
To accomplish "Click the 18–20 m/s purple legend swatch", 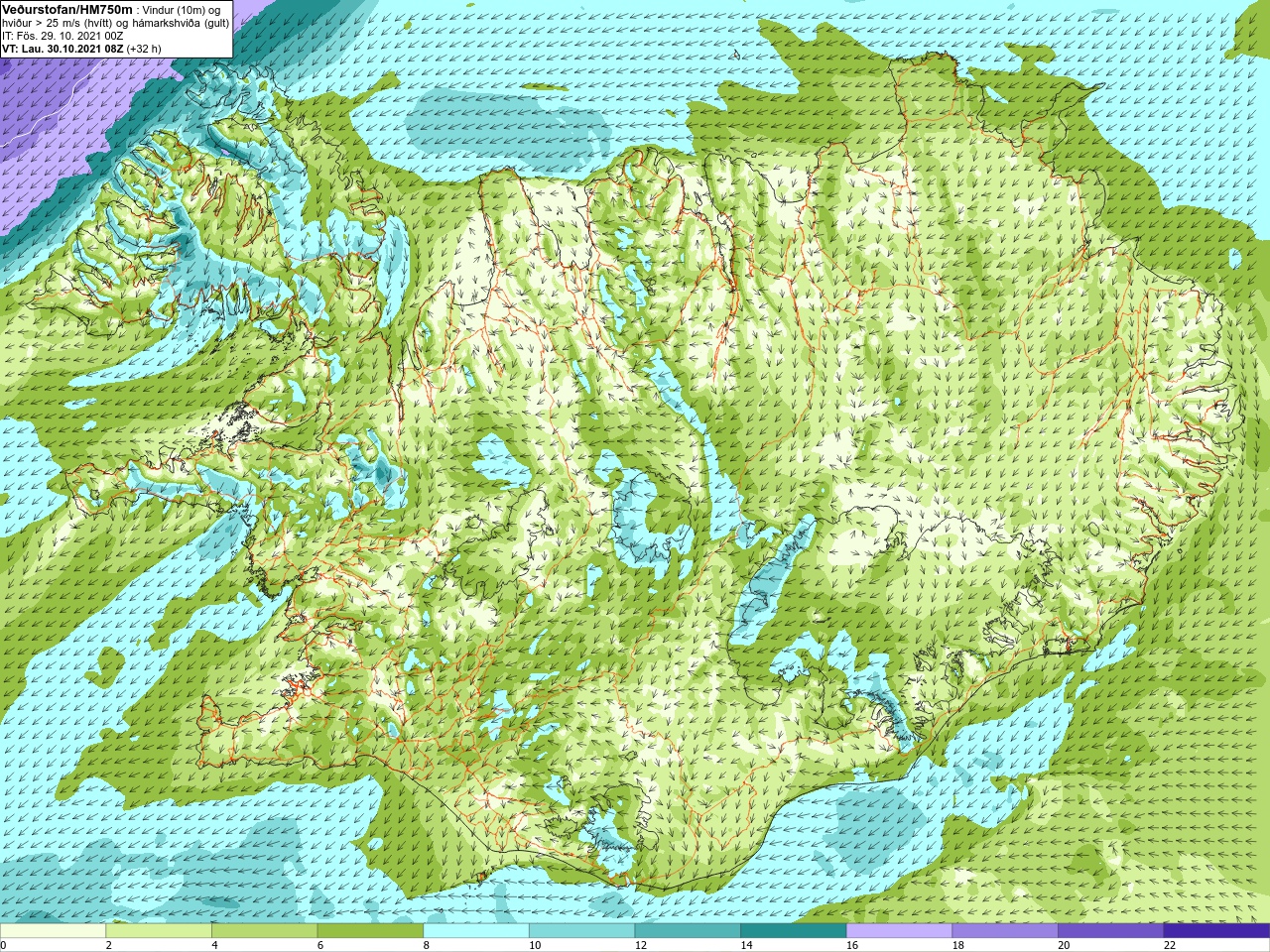I will click(1005, 930).
